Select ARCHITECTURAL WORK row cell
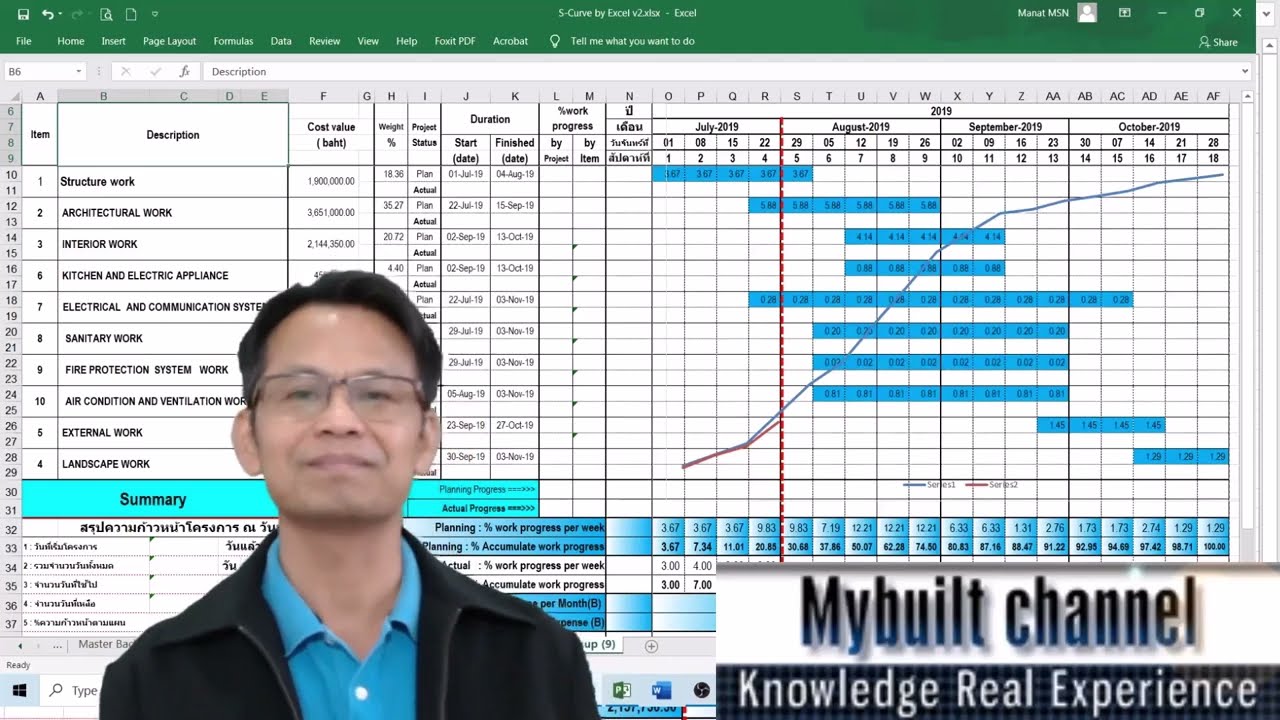1280x720 pixels. [x=173, y=212]
